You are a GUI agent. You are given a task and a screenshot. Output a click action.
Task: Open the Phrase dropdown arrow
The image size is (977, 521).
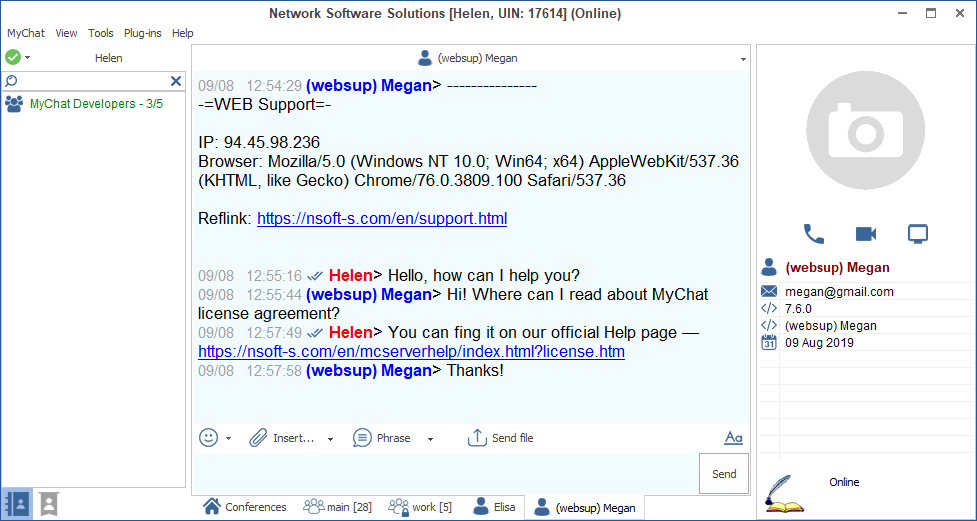point(430,439)
